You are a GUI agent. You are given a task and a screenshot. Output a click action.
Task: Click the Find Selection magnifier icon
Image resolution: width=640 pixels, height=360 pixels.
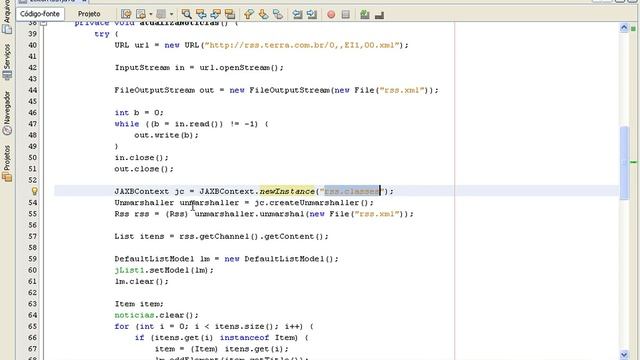point(186,14)
